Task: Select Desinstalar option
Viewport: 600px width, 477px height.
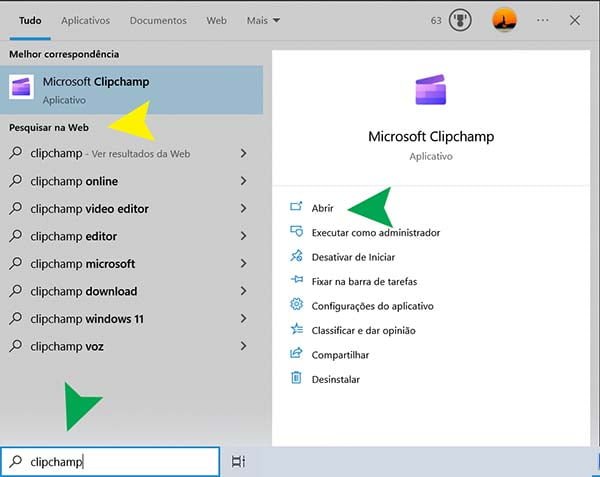Action: tap(336, 379)
